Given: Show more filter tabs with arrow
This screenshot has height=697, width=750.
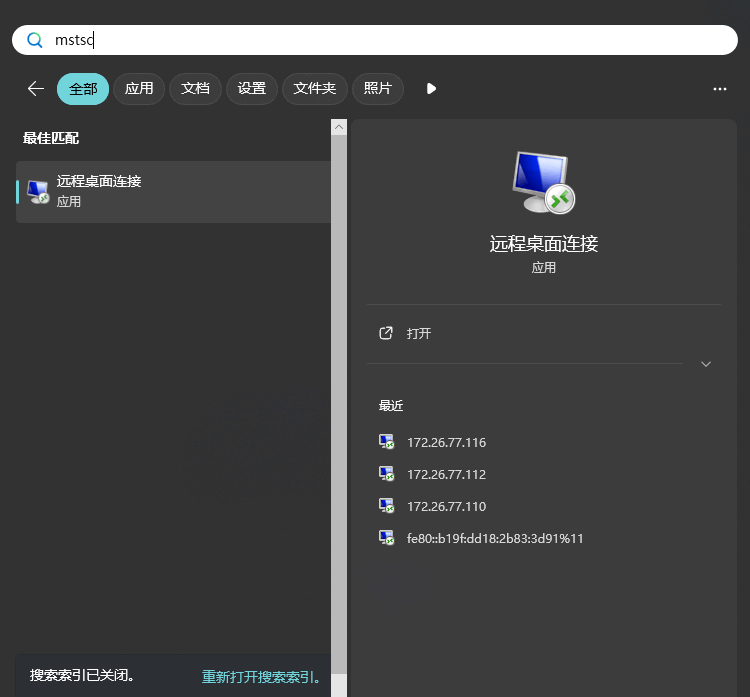Looking at the screenshot, I should coord(431,89).
